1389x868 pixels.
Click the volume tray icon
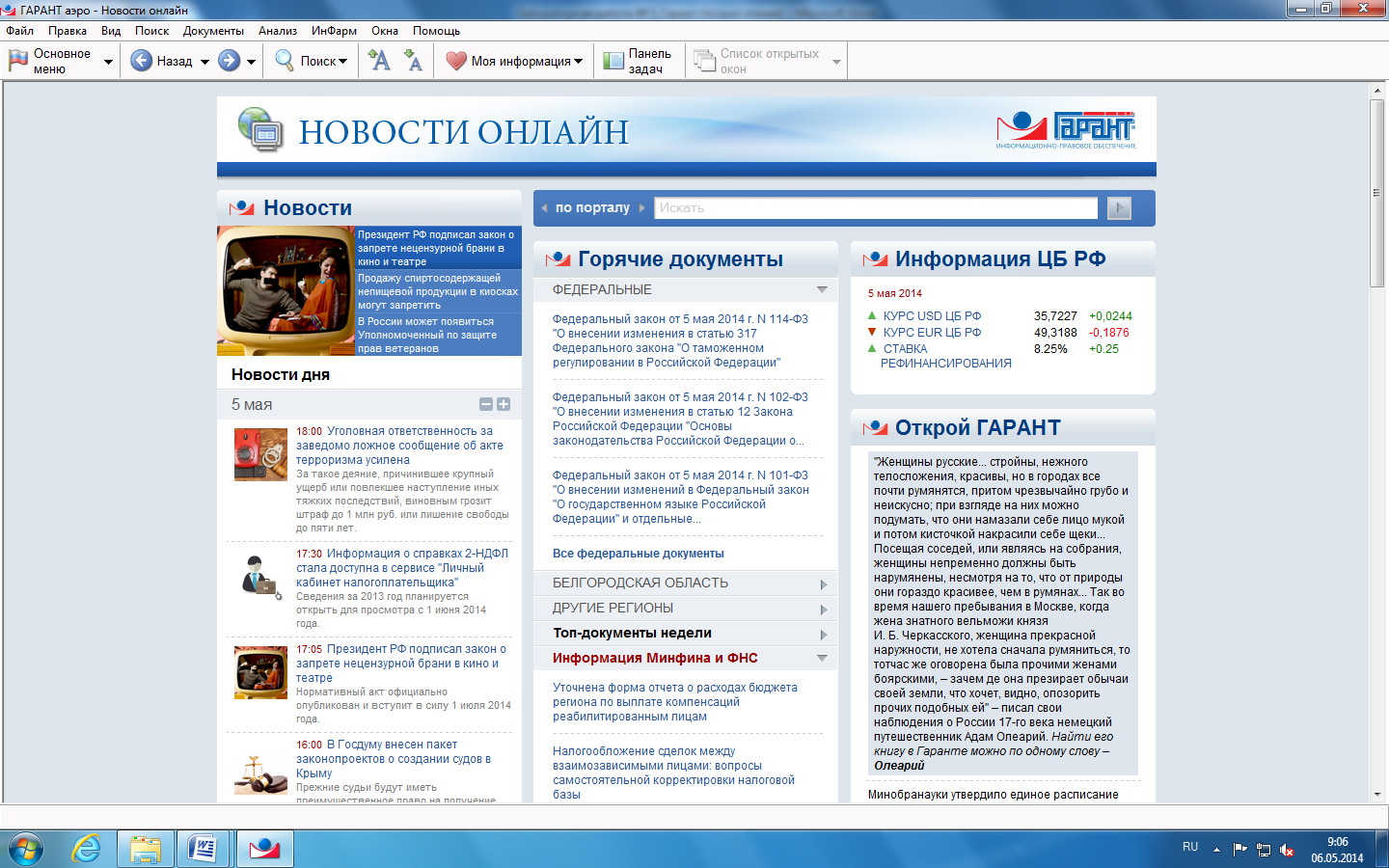tap(1287, 850)
